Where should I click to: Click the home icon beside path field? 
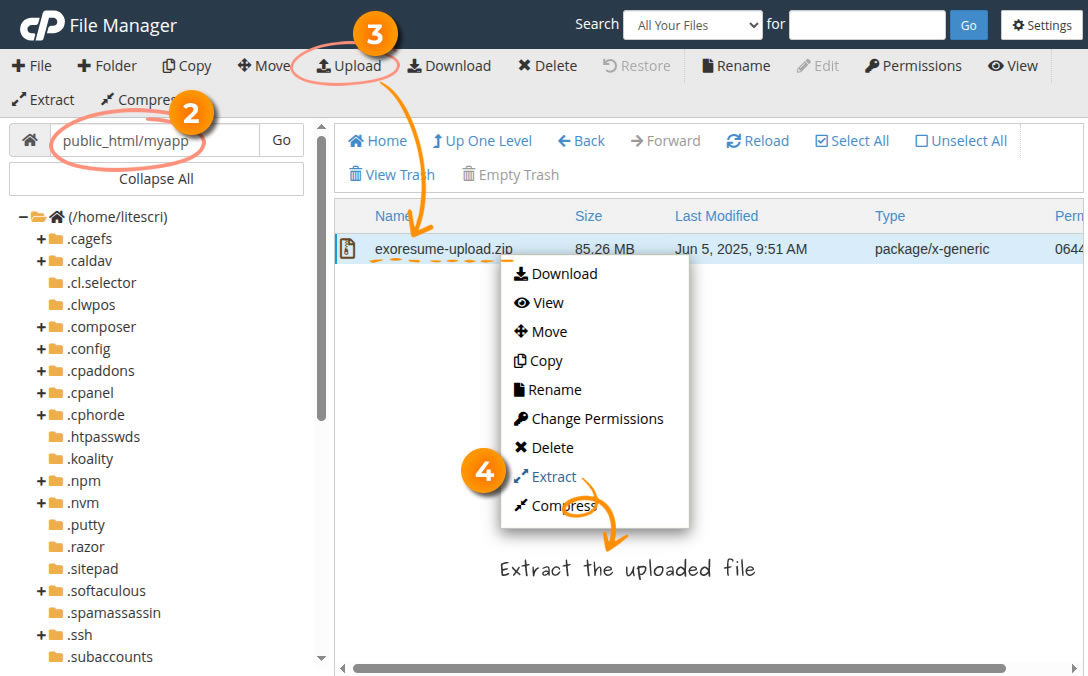coord(30,140)
